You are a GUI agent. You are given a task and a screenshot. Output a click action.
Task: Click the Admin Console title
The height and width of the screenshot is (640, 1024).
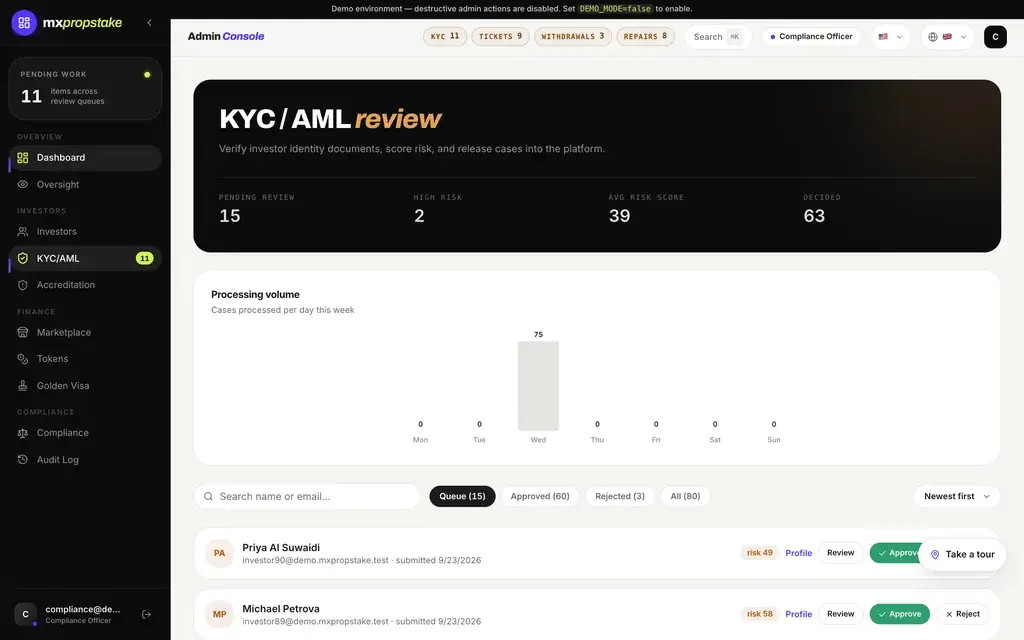tap(226, 36)
